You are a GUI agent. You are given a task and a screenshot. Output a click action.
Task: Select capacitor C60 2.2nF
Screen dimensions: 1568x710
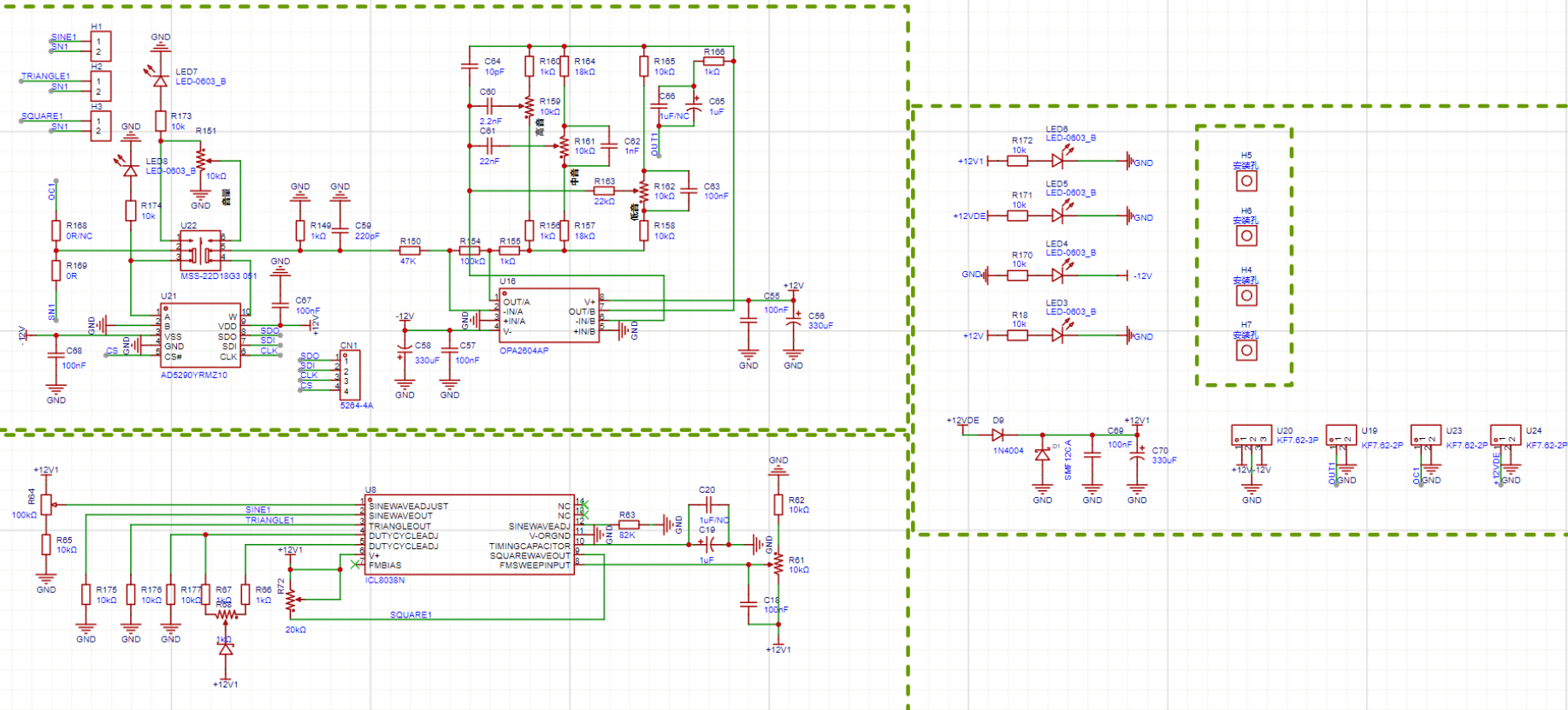[x=488, y=106]
